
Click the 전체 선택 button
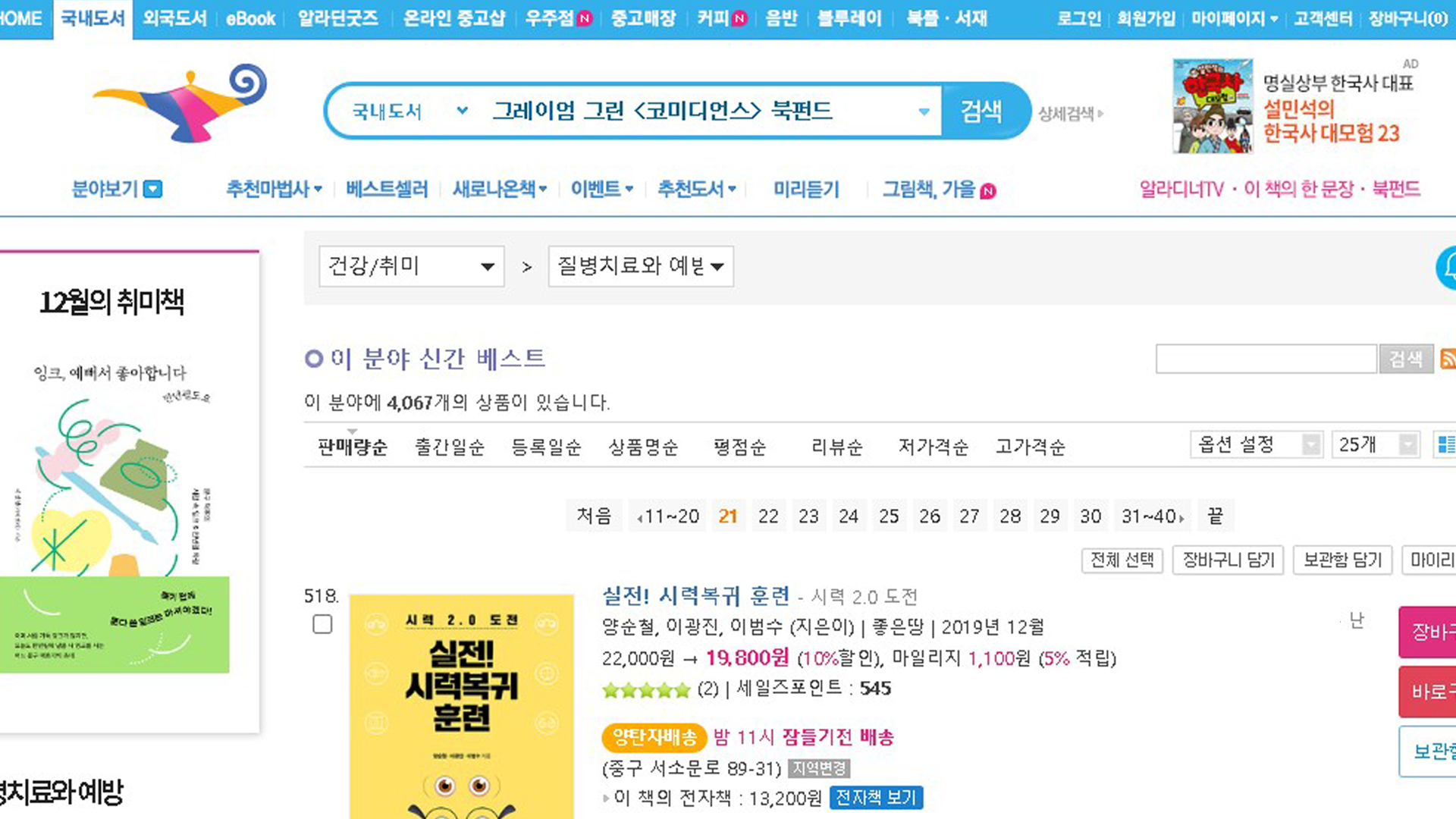[x=1122, y=560]
